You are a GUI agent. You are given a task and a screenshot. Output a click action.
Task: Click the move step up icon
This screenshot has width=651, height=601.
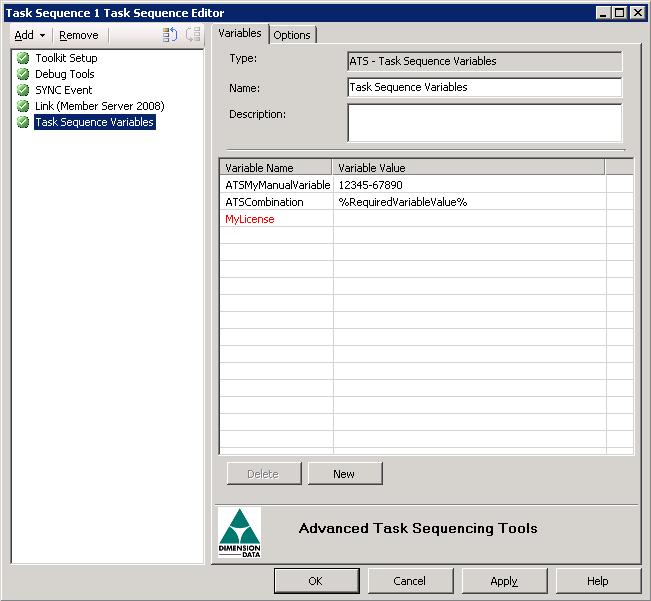click(170, 34)
